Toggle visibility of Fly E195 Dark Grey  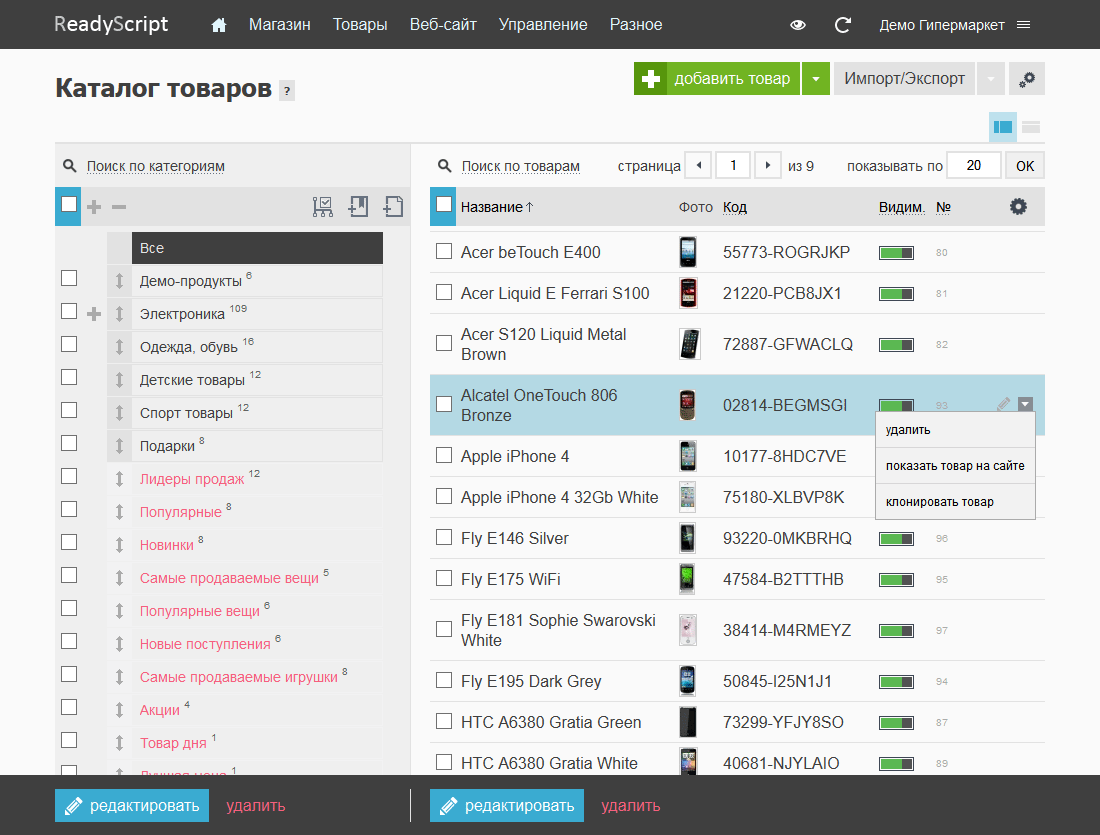(x=897, y=682)
